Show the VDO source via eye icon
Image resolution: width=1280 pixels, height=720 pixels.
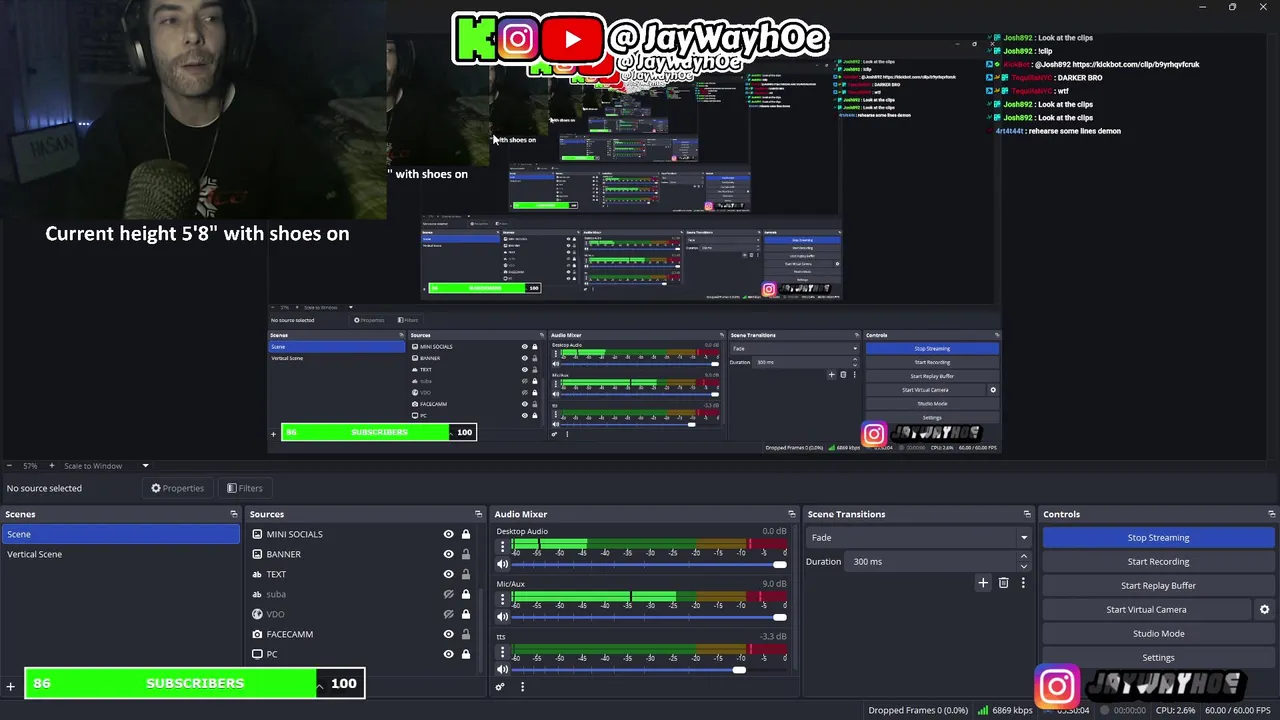pos(448,614)
